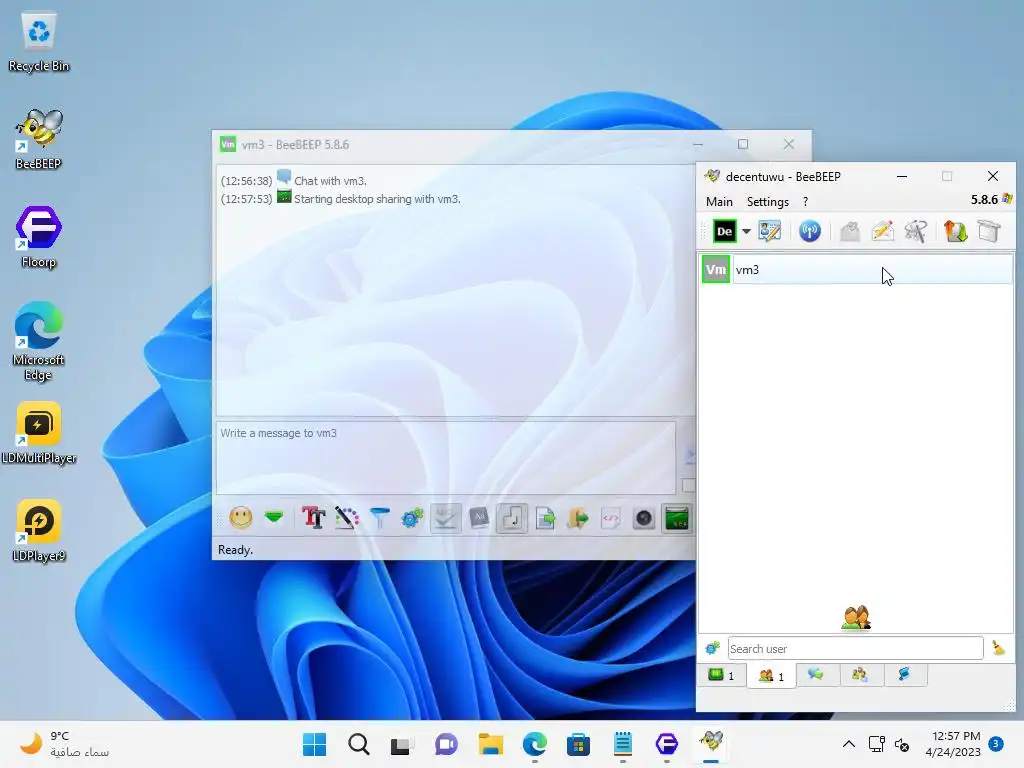Open File Explorer from taskbar
Image resolution: width=1024 pixels, height=768 pixels.
pyautogui.click(x=490, y=744)
